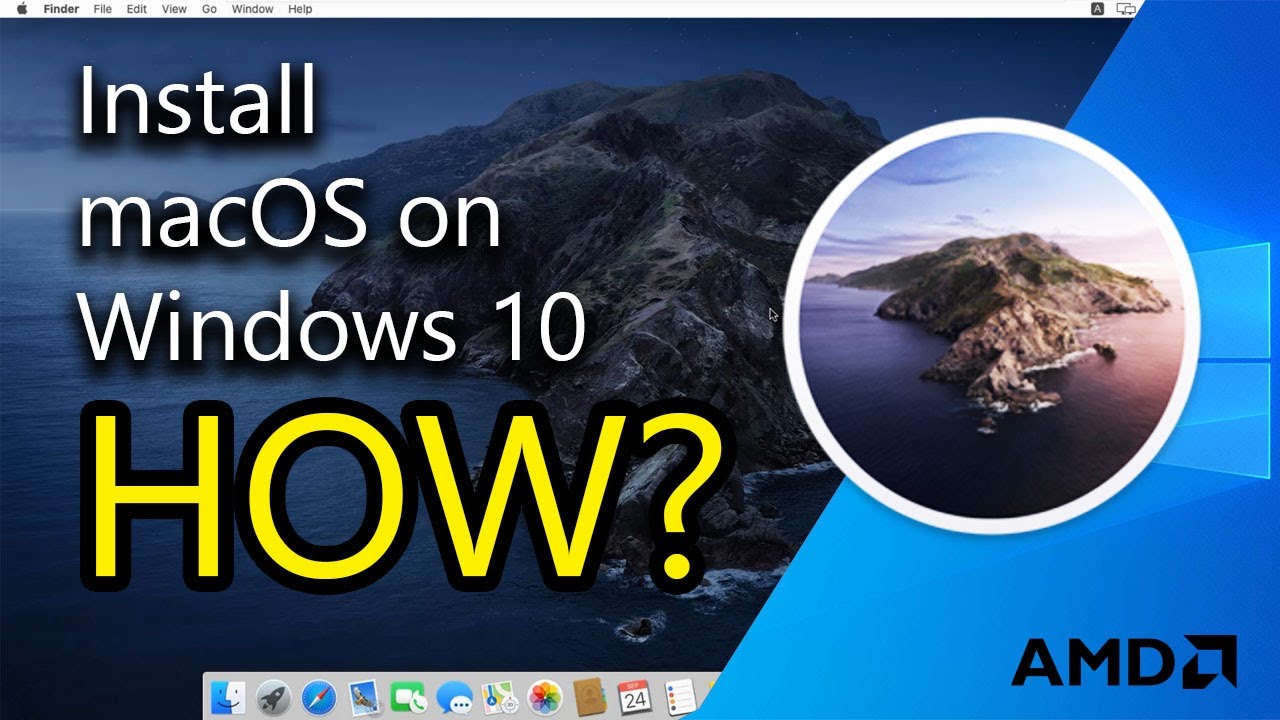1280x720 pixels.
Task: Open Messages speech bubble icon
Action: coord(455,698)
